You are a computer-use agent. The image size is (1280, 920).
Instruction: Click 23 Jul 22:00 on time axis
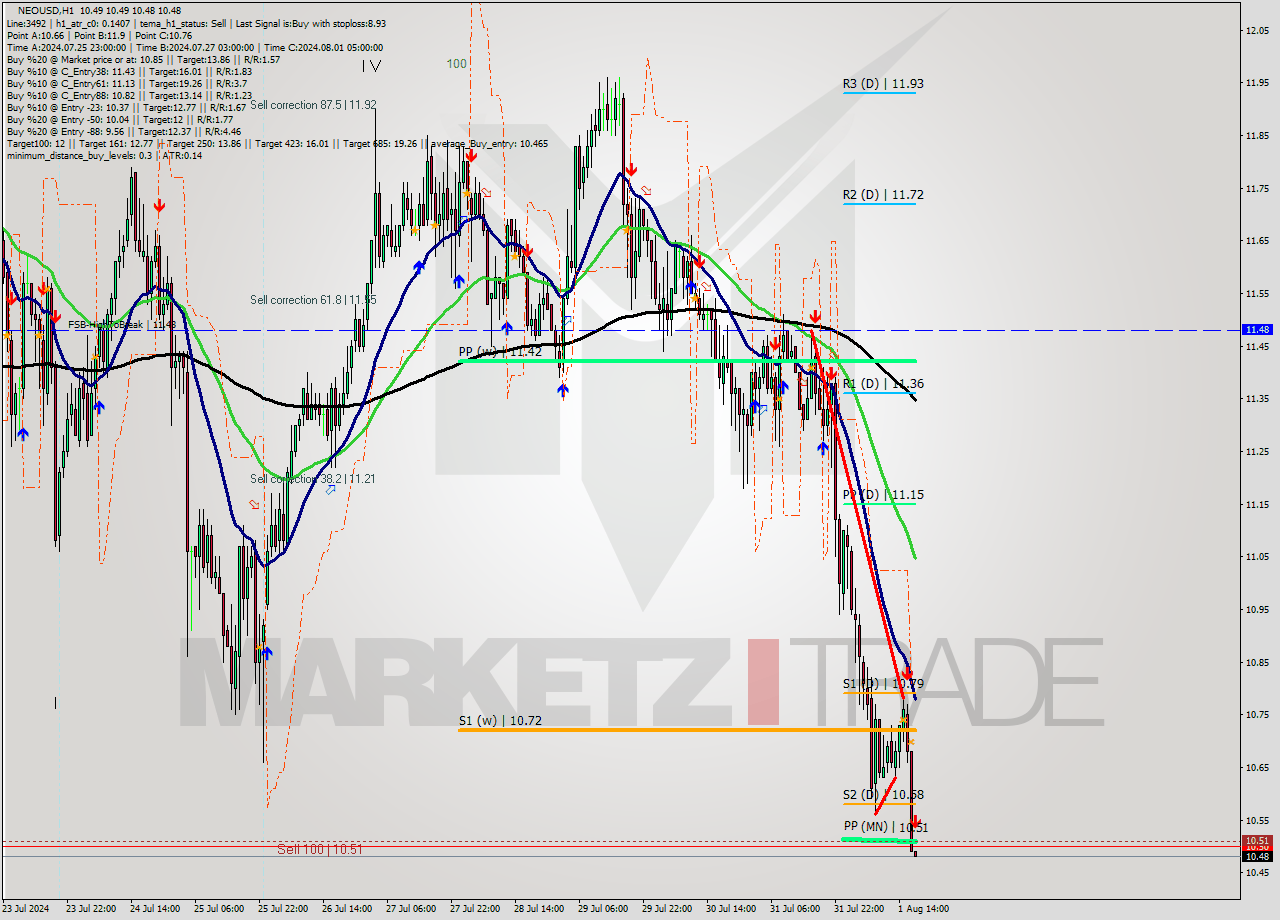91,909
